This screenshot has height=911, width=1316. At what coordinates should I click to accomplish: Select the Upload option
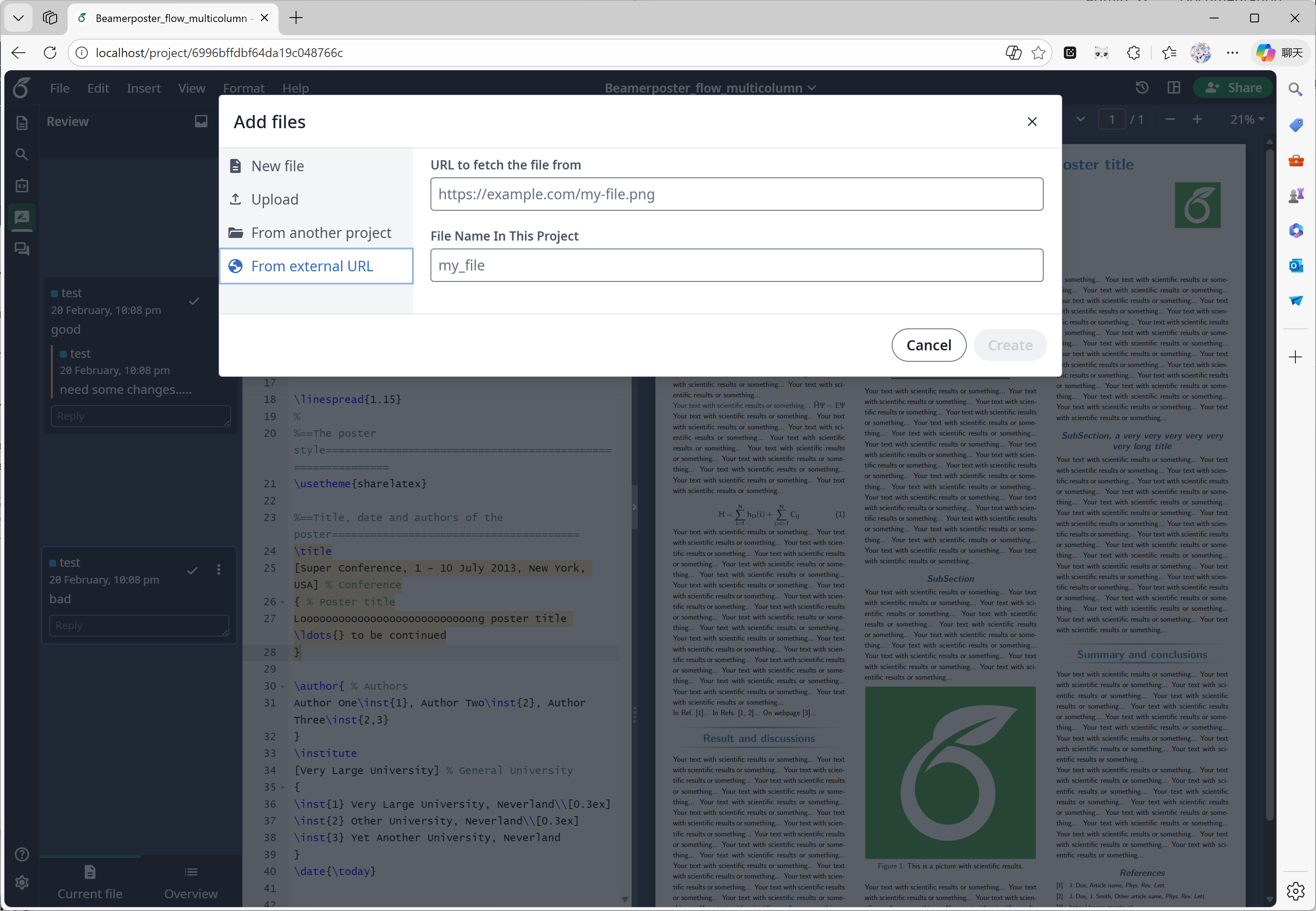click(x=275, y=199)
